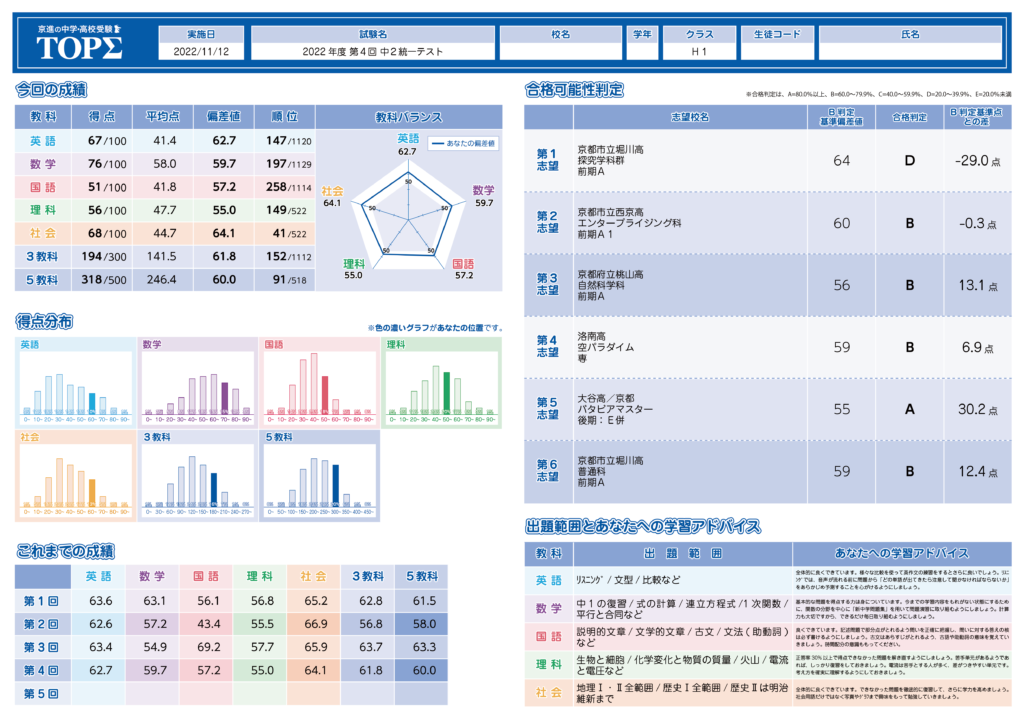
Task: Click the A judgment for 第5志望
Action: 909,409
